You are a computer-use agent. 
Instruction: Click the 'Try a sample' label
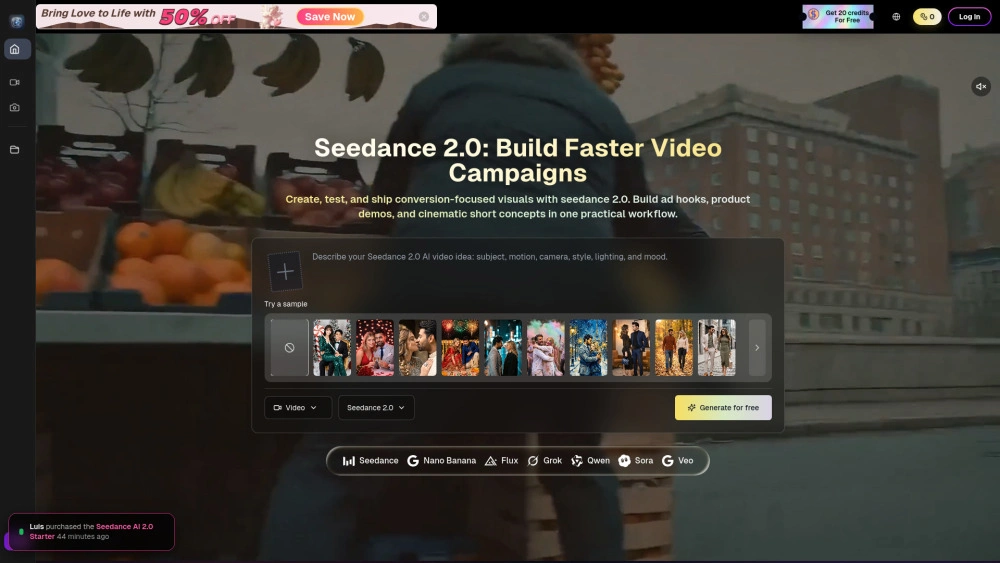pyautogui.click(x=286, y=304)
